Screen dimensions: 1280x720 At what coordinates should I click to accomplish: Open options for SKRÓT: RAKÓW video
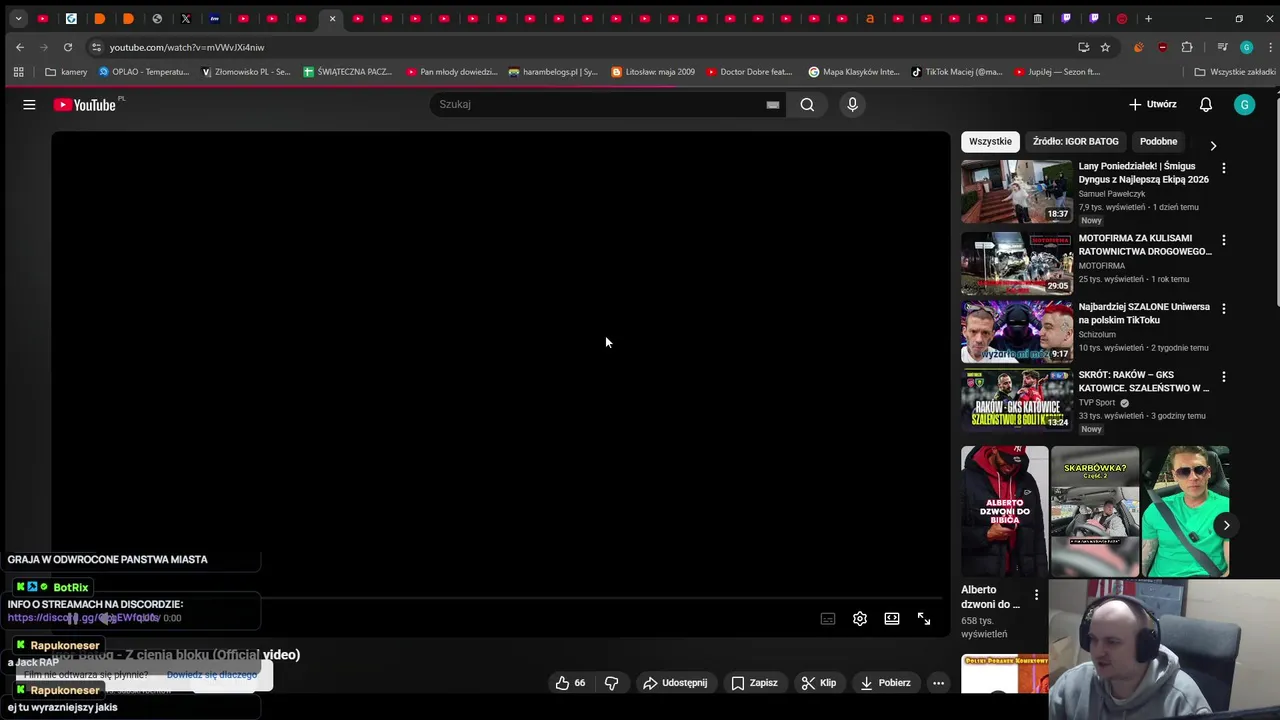pos(1223,376)
